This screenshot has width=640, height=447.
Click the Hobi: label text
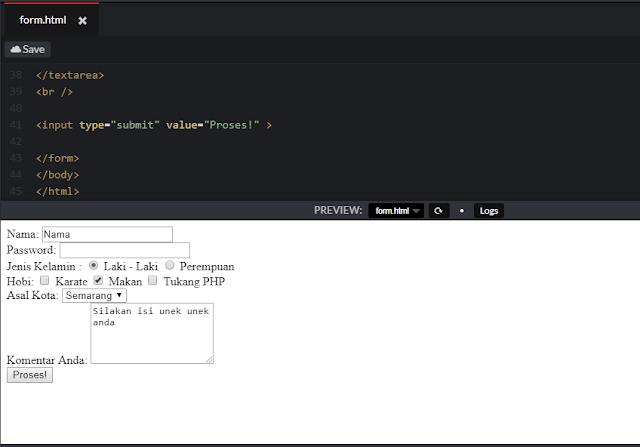point(20,282)
